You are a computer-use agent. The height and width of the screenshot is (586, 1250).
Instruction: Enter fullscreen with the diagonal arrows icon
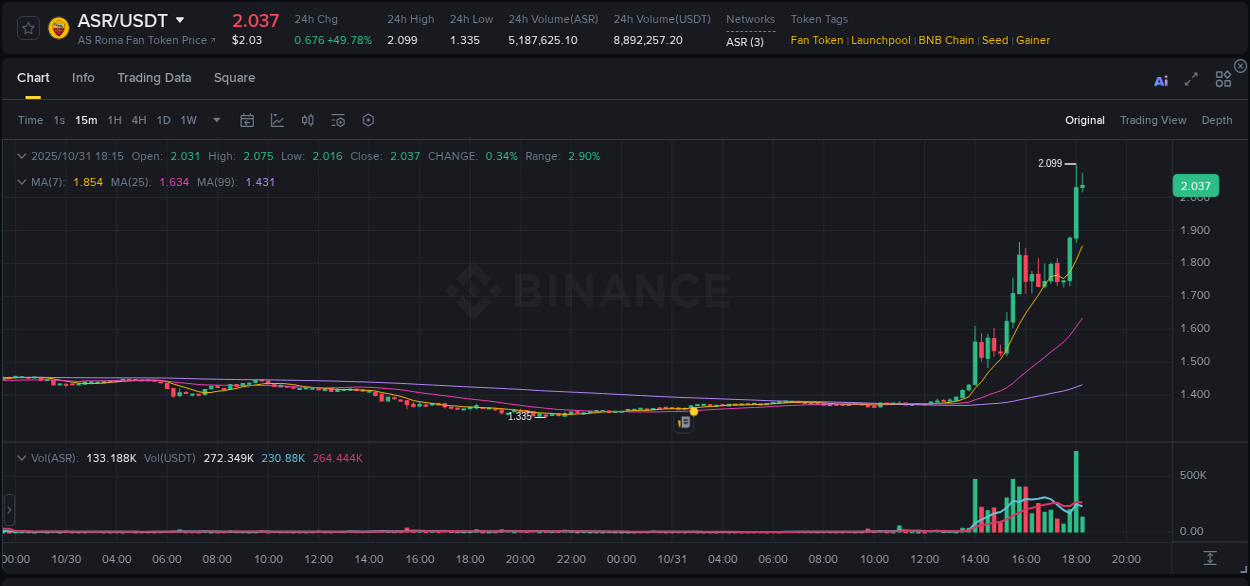1191,79
